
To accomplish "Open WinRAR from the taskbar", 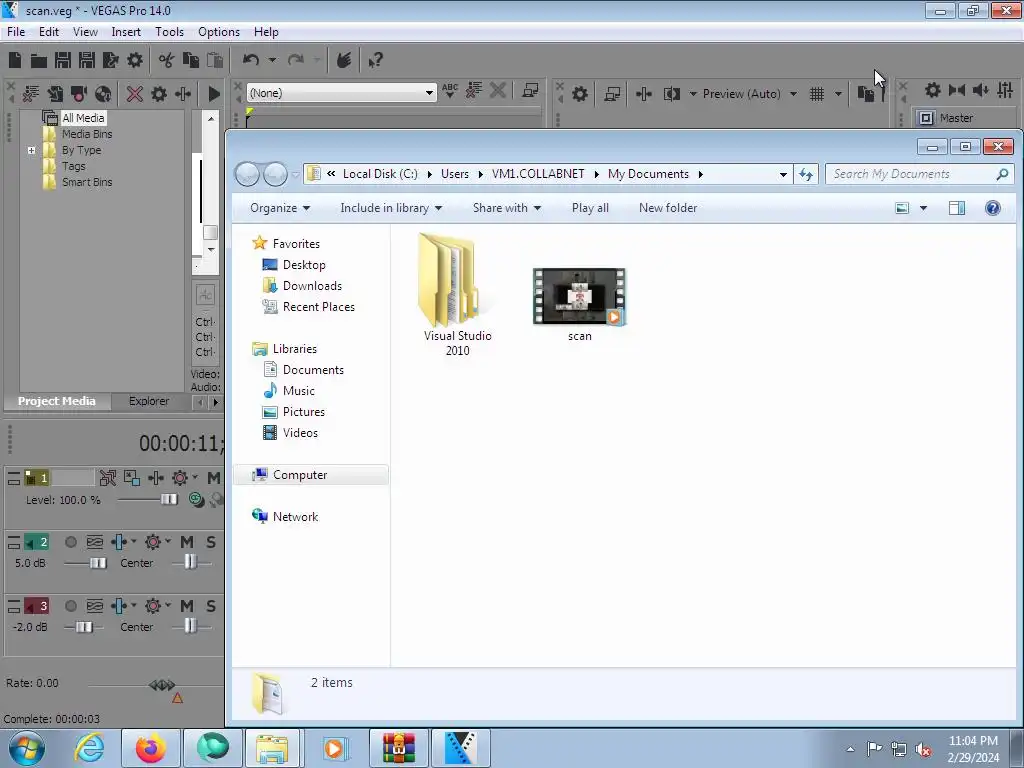I will (398, 748).
